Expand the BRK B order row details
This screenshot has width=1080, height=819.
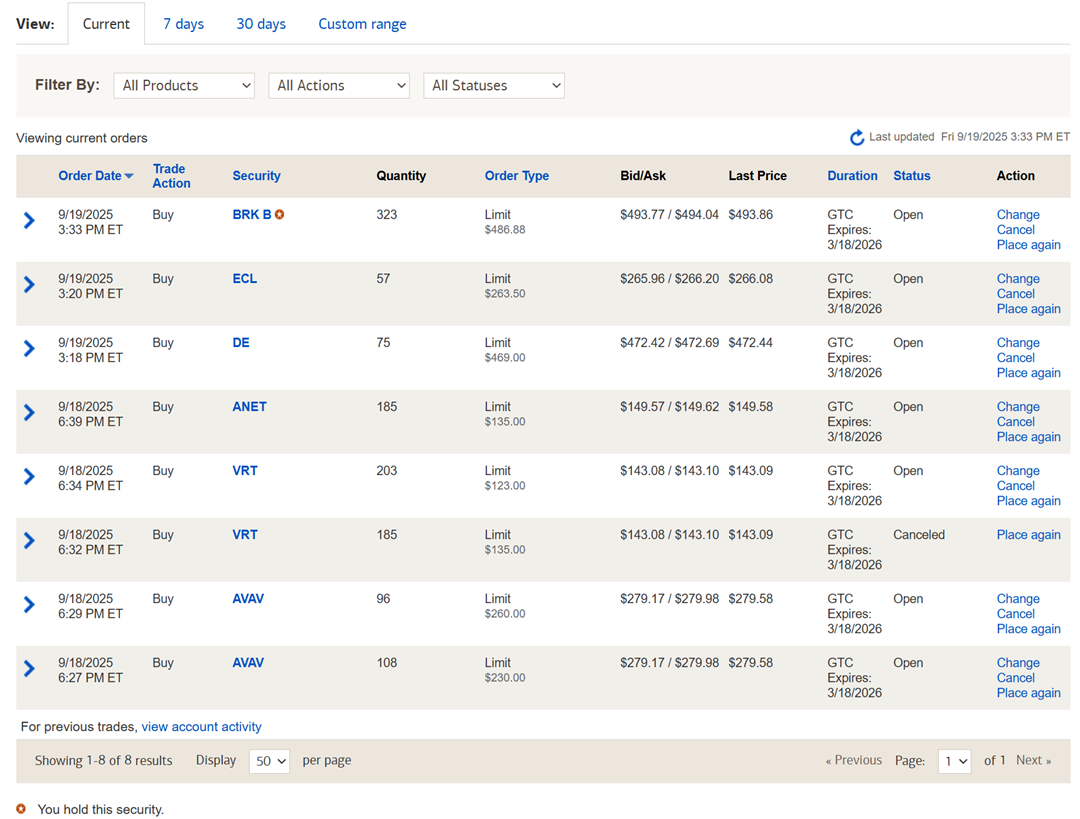30,220
